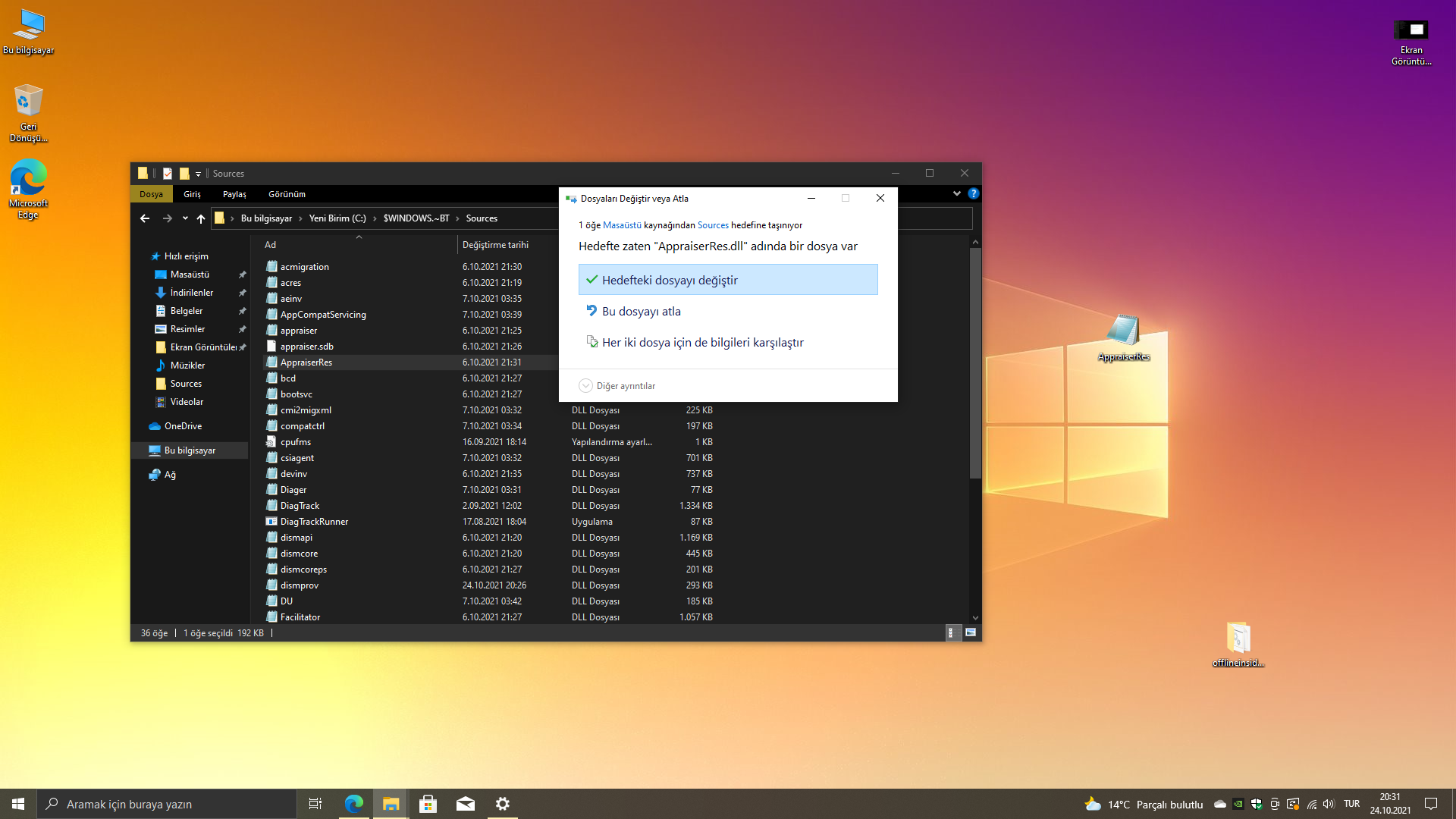Open İndirilenler in navigation pane
Image resolution: width=1456 pixels, height=819 pixels.
coord(191,293)
